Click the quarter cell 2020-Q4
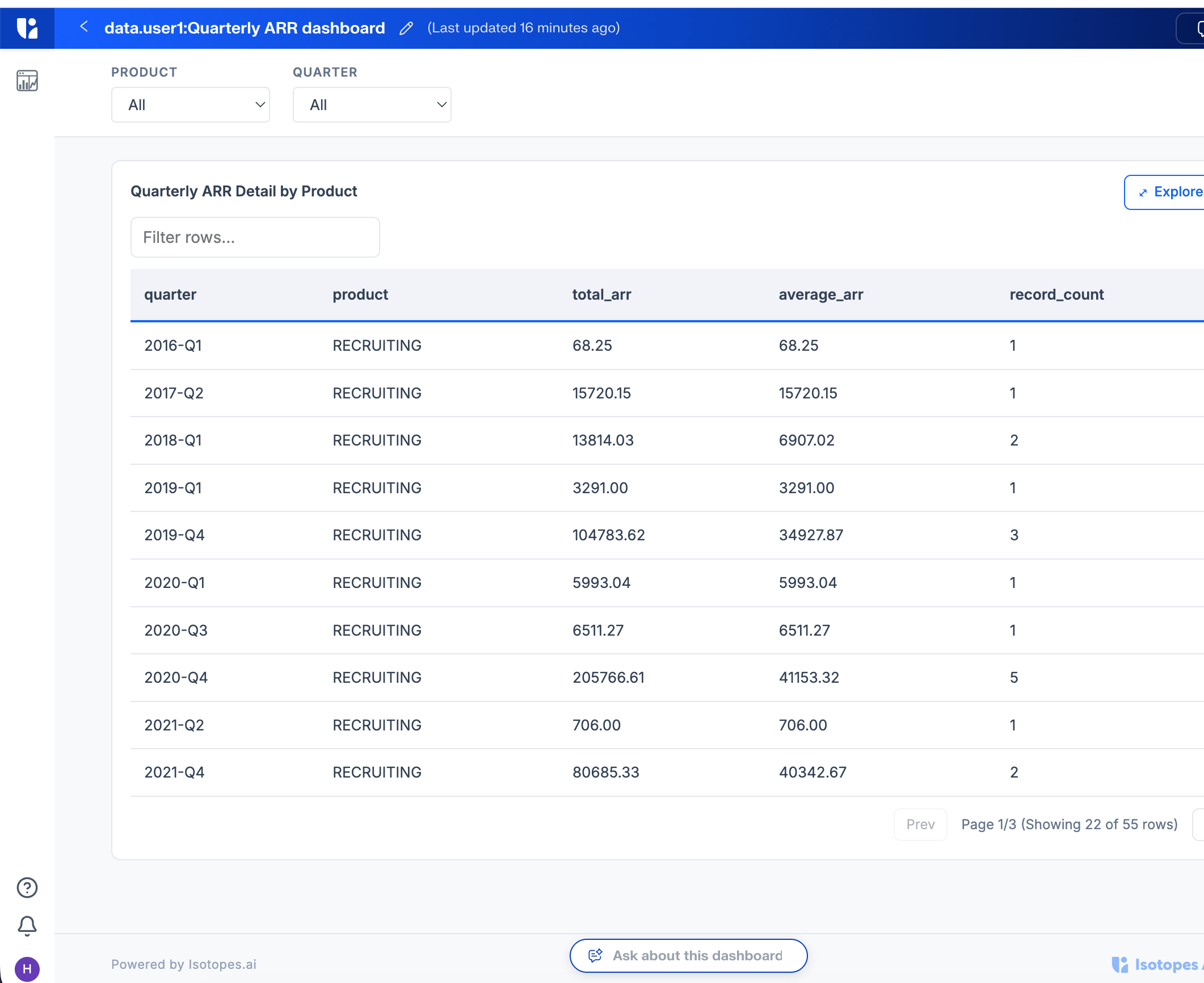This screenshot has height=983, width=1204. click(176, 678)
